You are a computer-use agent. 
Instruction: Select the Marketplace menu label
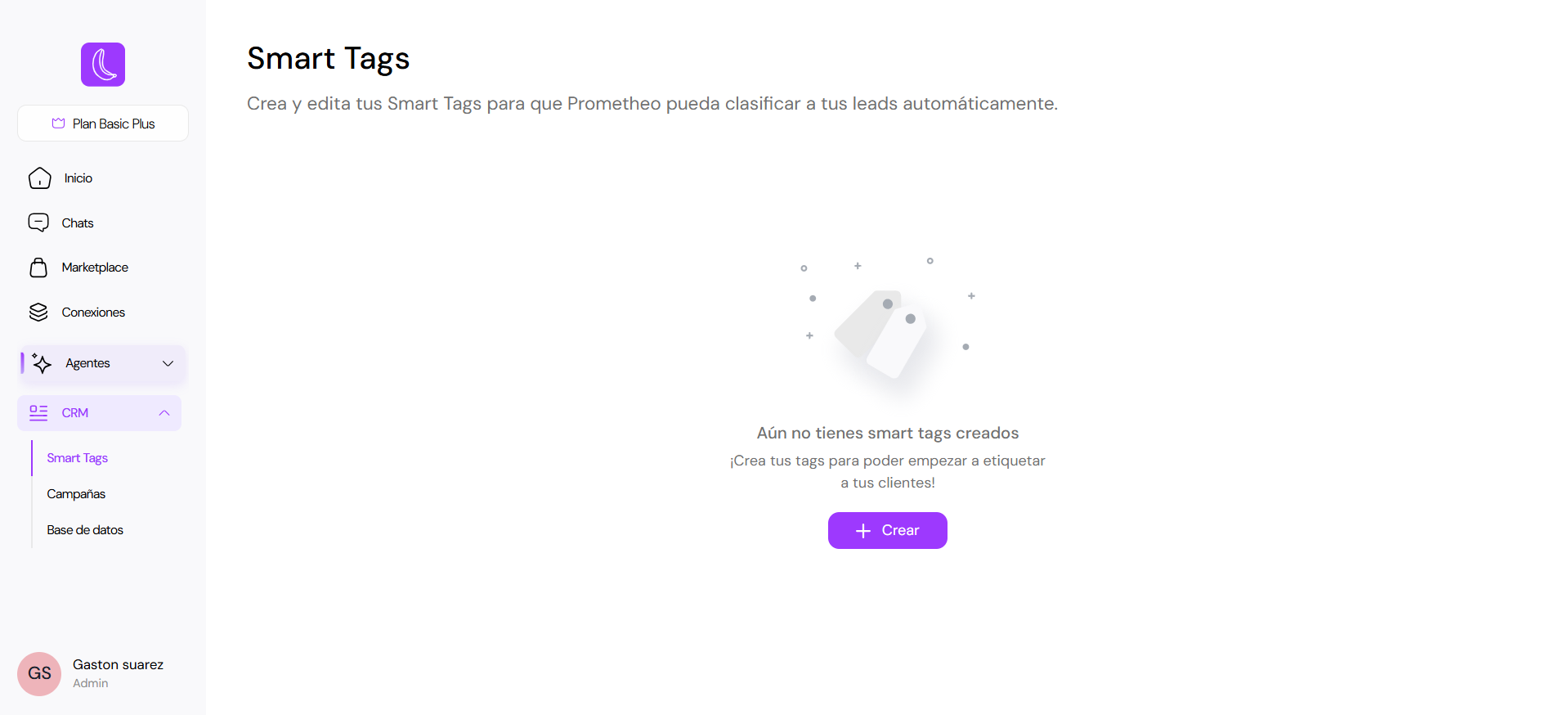pyautogui.click(x=95, y=268)
